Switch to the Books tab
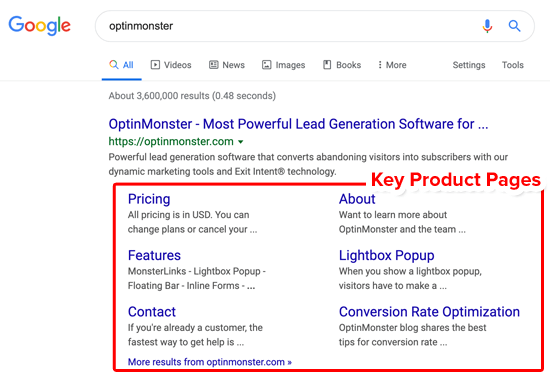This screenshot has width=550, height=377. (x=342, y=65)
